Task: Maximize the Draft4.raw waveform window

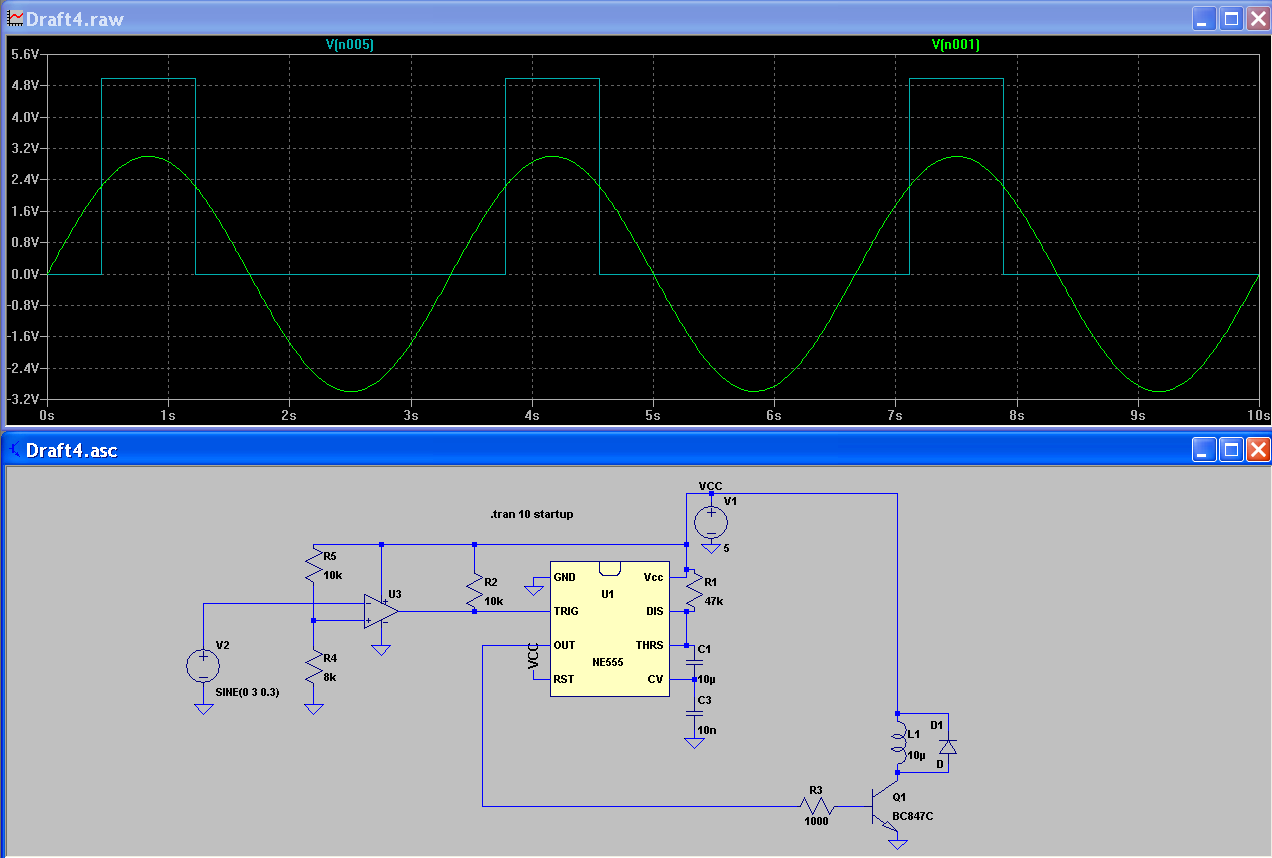Action: point(1231,18)
